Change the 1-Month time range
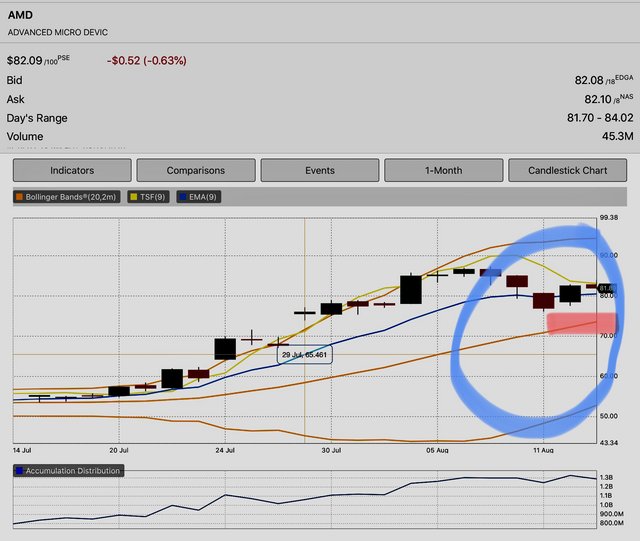Screen dimensions: 640x541 point(444,170)
